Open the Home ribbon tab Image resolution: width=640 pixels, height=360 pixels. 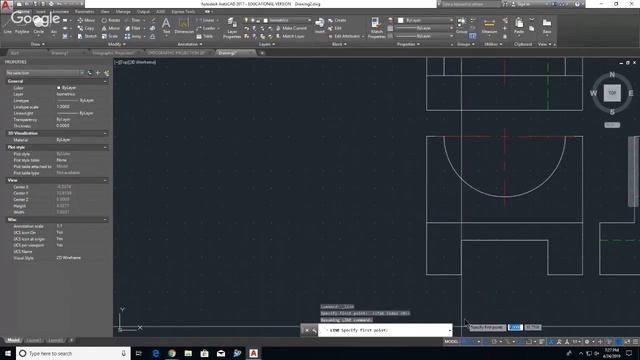(x=23, y=12)
